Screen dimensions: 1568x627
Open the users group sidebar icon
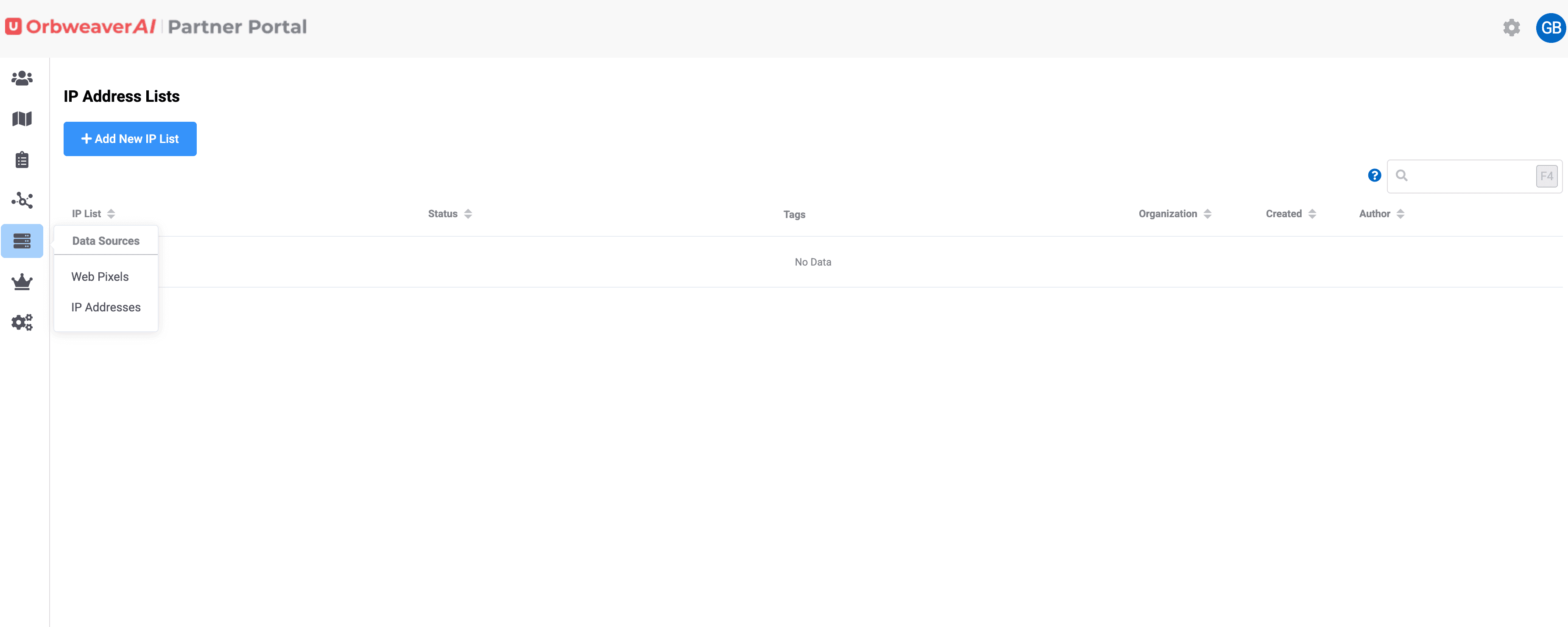coord(22,78)
